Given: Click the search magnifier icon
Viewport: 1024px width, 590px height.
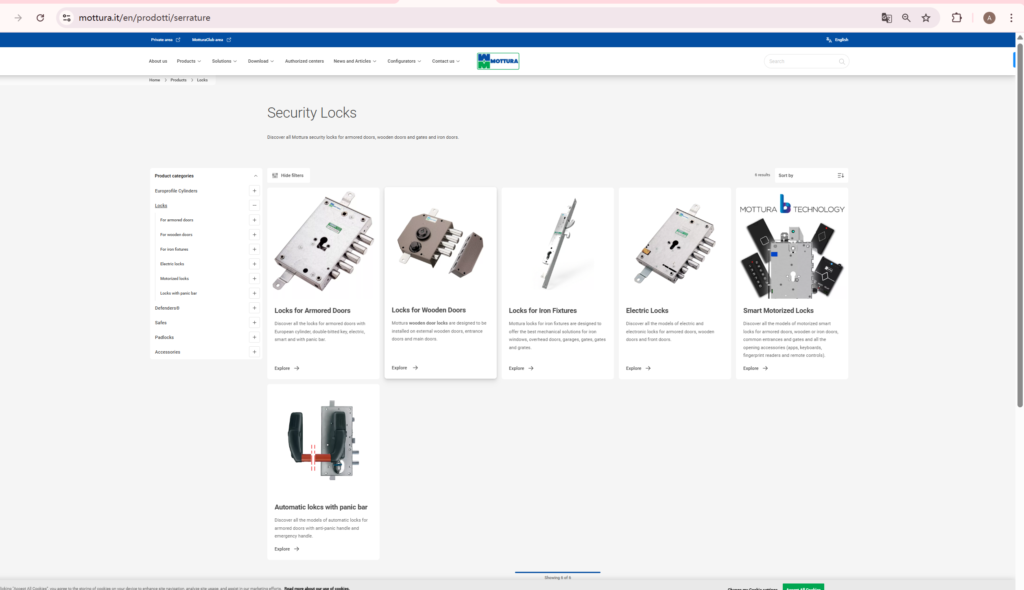Looking at the screenshot, I should [x=842, y=61].
